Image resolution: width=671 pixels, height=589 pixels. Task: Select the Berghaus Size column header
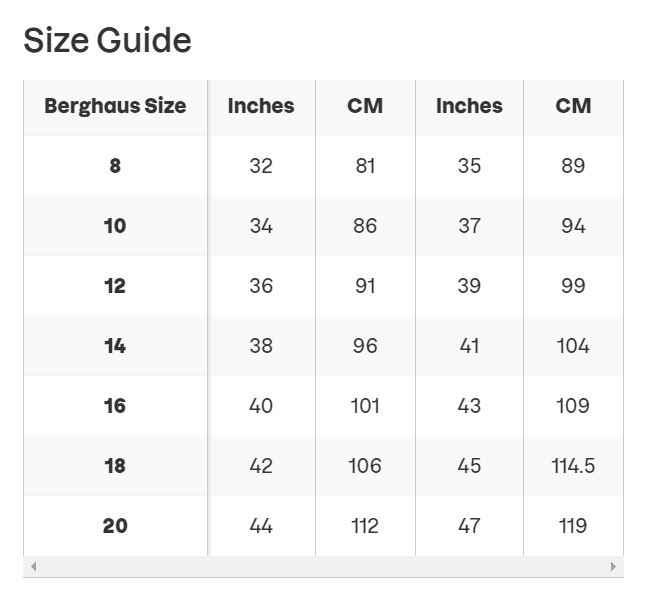(115, 106)
